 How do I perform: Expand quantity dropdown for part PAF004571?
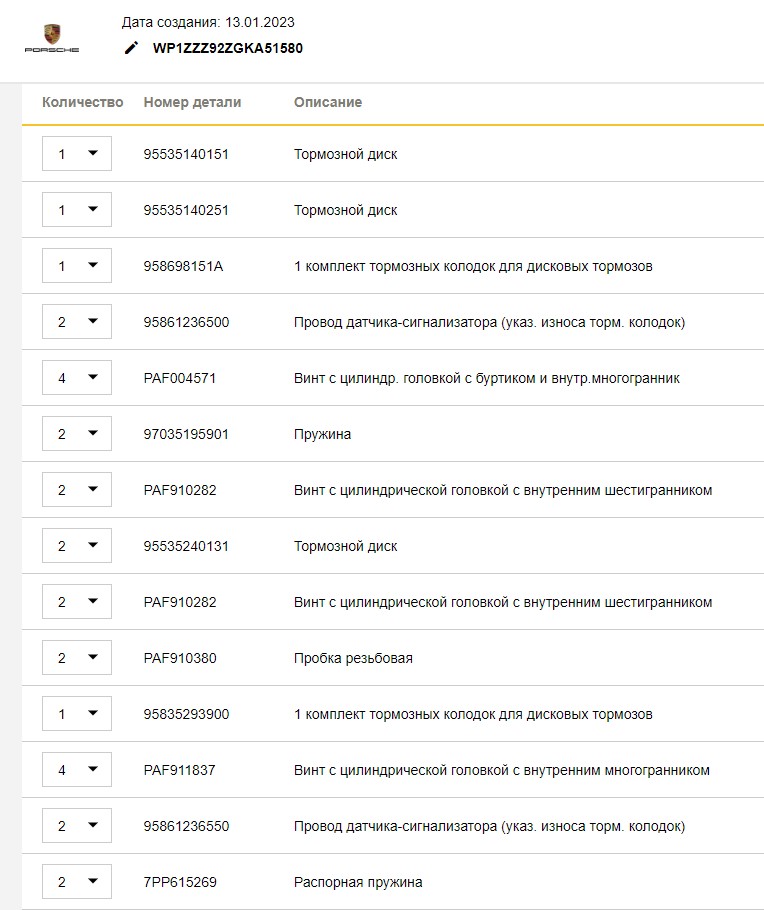click(x=77, y=378)
